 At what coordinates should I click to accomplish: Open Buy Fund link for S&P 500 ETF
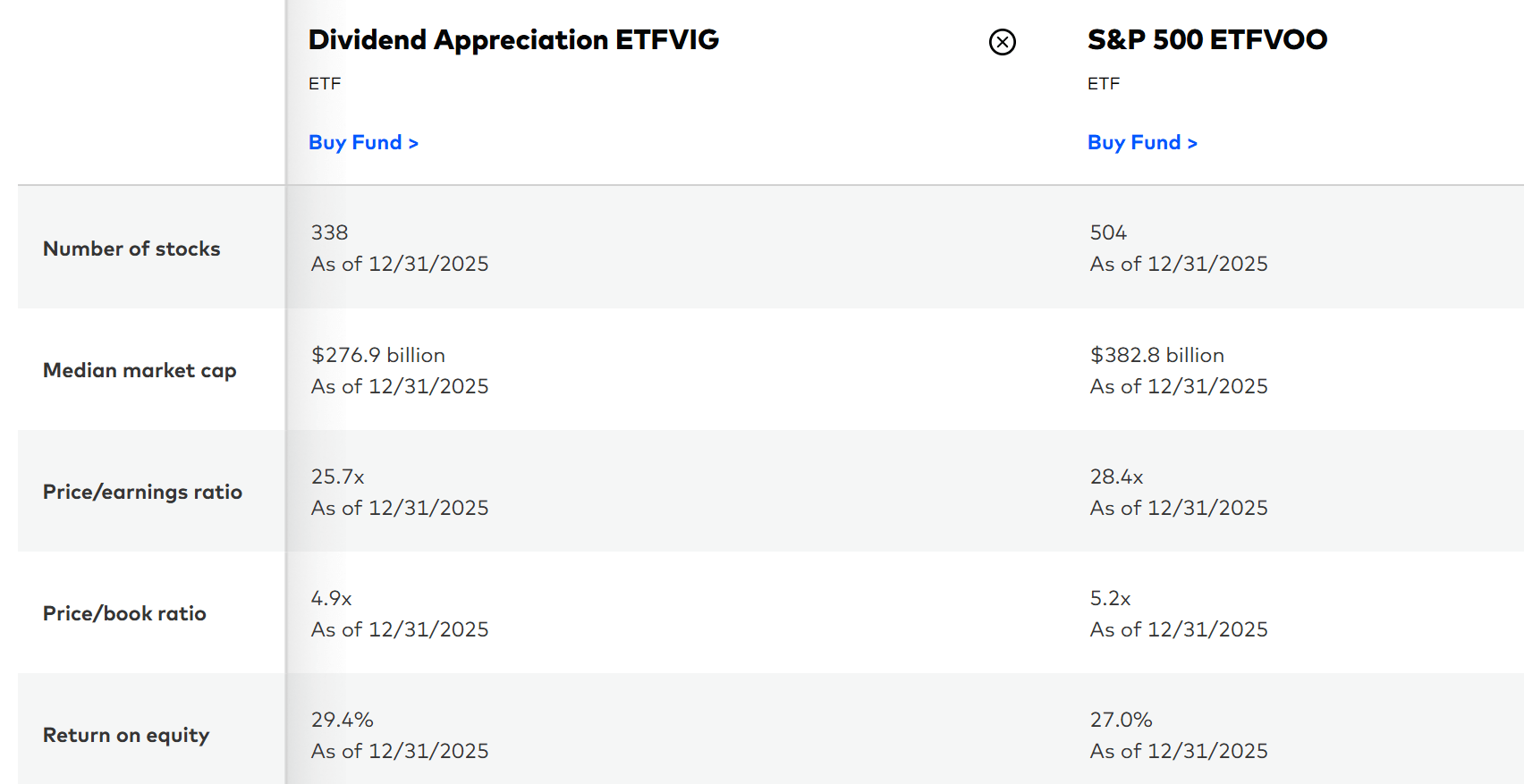click(1142, 143)
